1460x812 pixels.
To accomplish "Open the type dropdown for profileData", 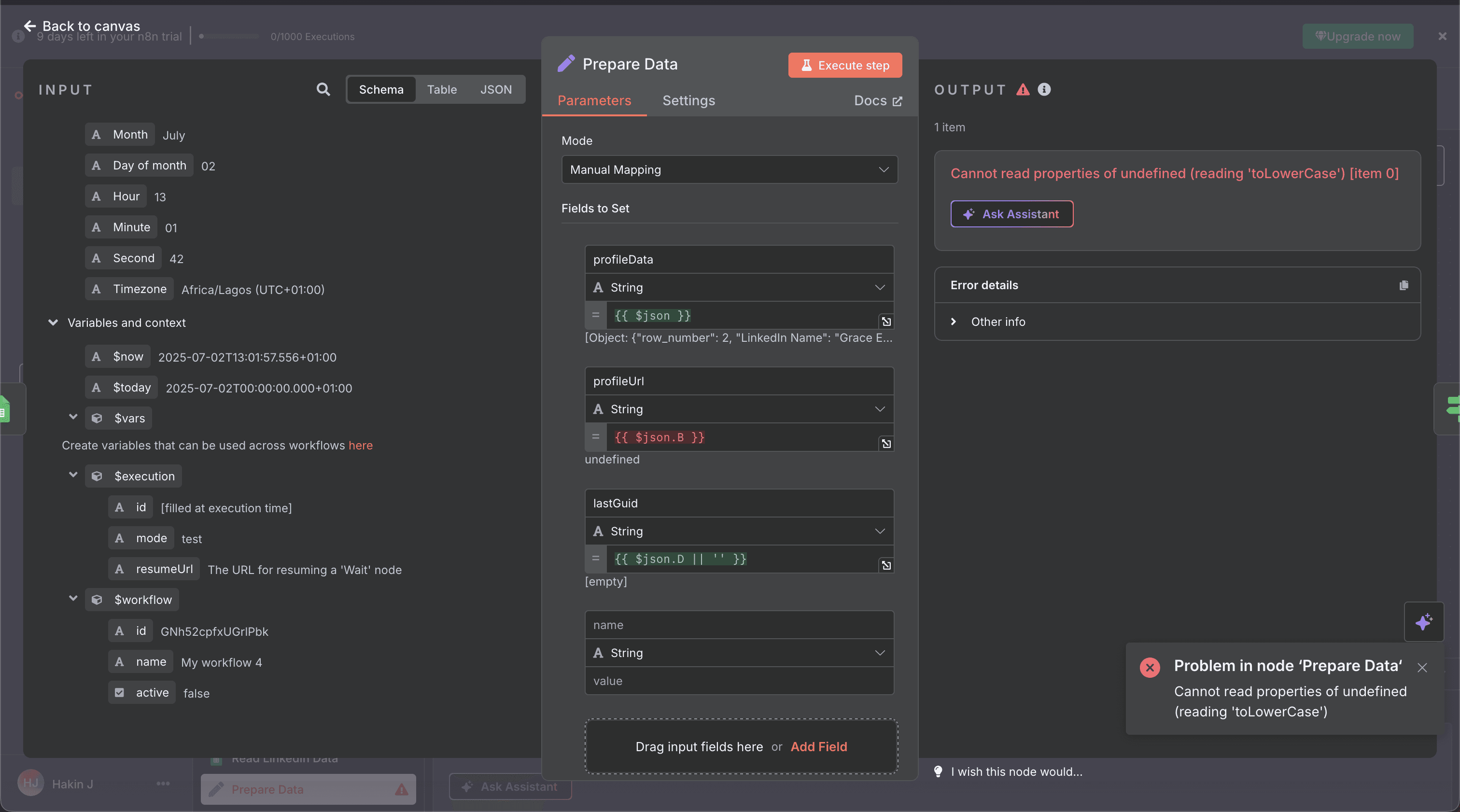I will (x=739, y=287).
